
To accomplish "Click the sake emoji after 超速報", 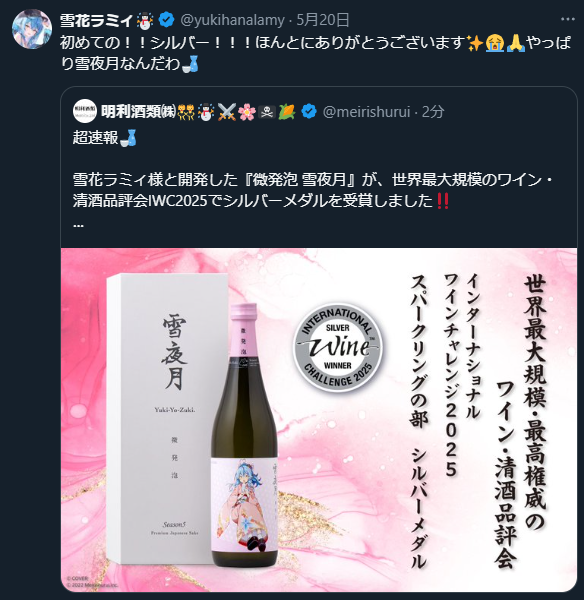I will 128,138.
